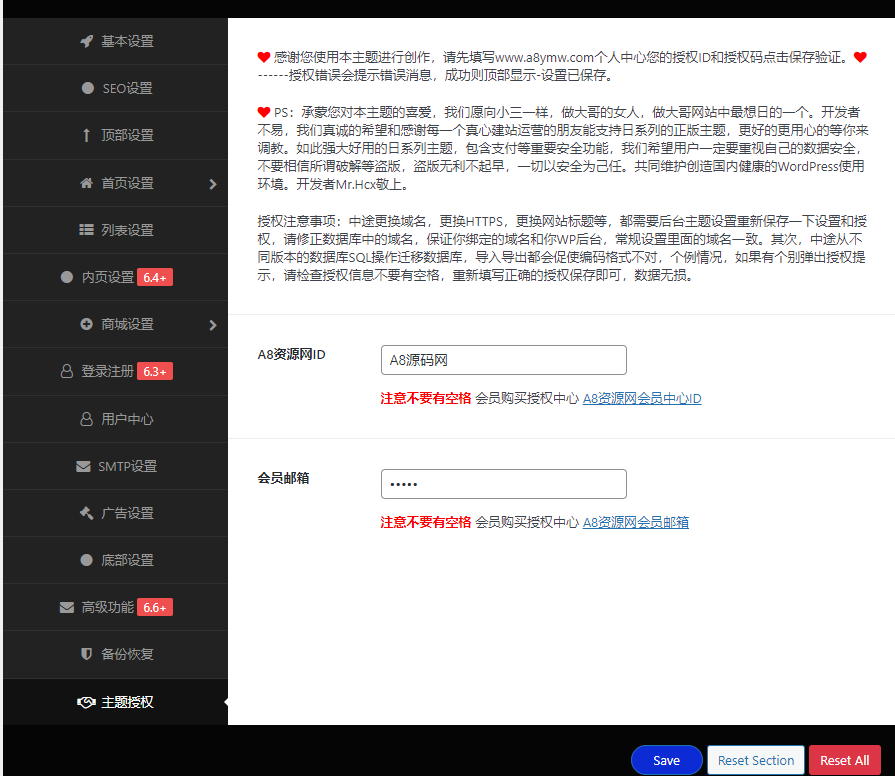895x776 pixels.
Task: Click inside the A8源码网ID input box
Action: click(503, 360)
